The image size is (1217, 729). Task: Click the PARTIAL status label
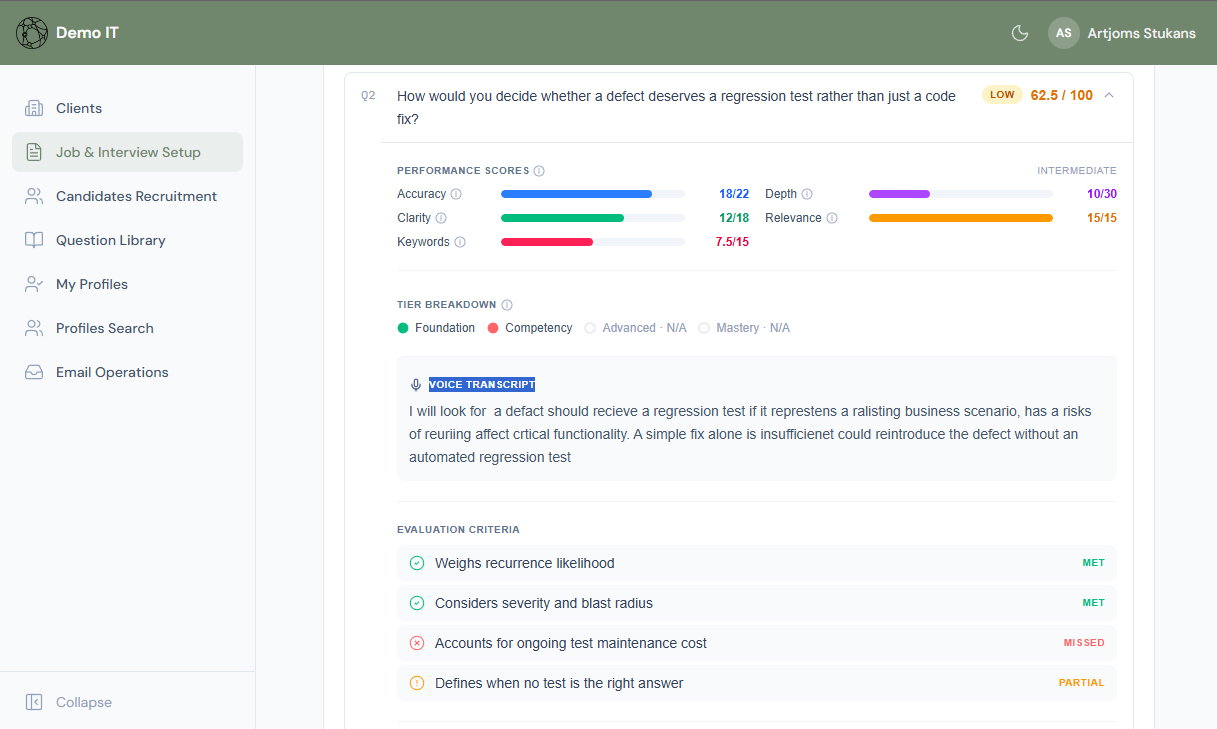tap(1082, 683)
